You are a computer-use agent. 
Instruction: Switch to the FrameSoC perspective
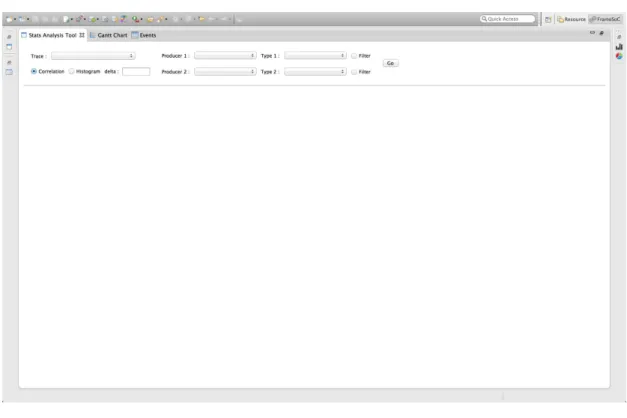pos(605,19)
